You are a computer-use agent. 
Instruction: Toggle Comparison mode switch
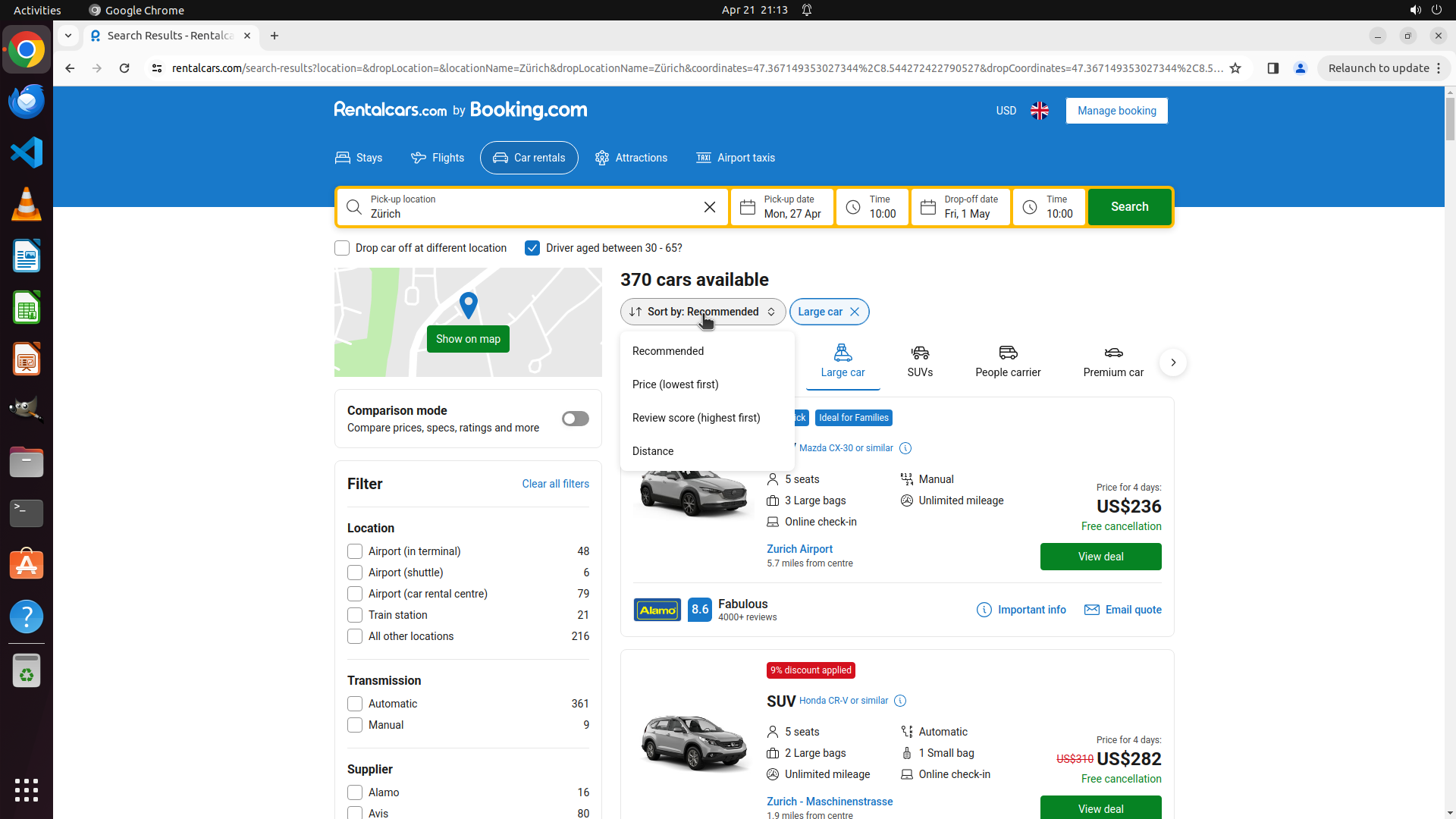(575, 419)
